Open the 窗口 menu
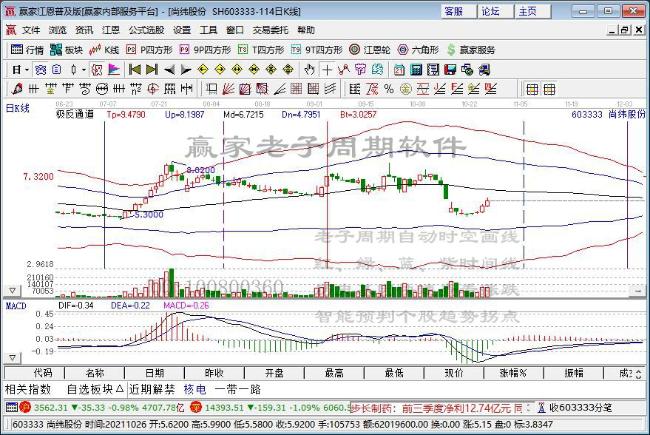The height and width of the screenshot is (435, 650). click(235, 30)
